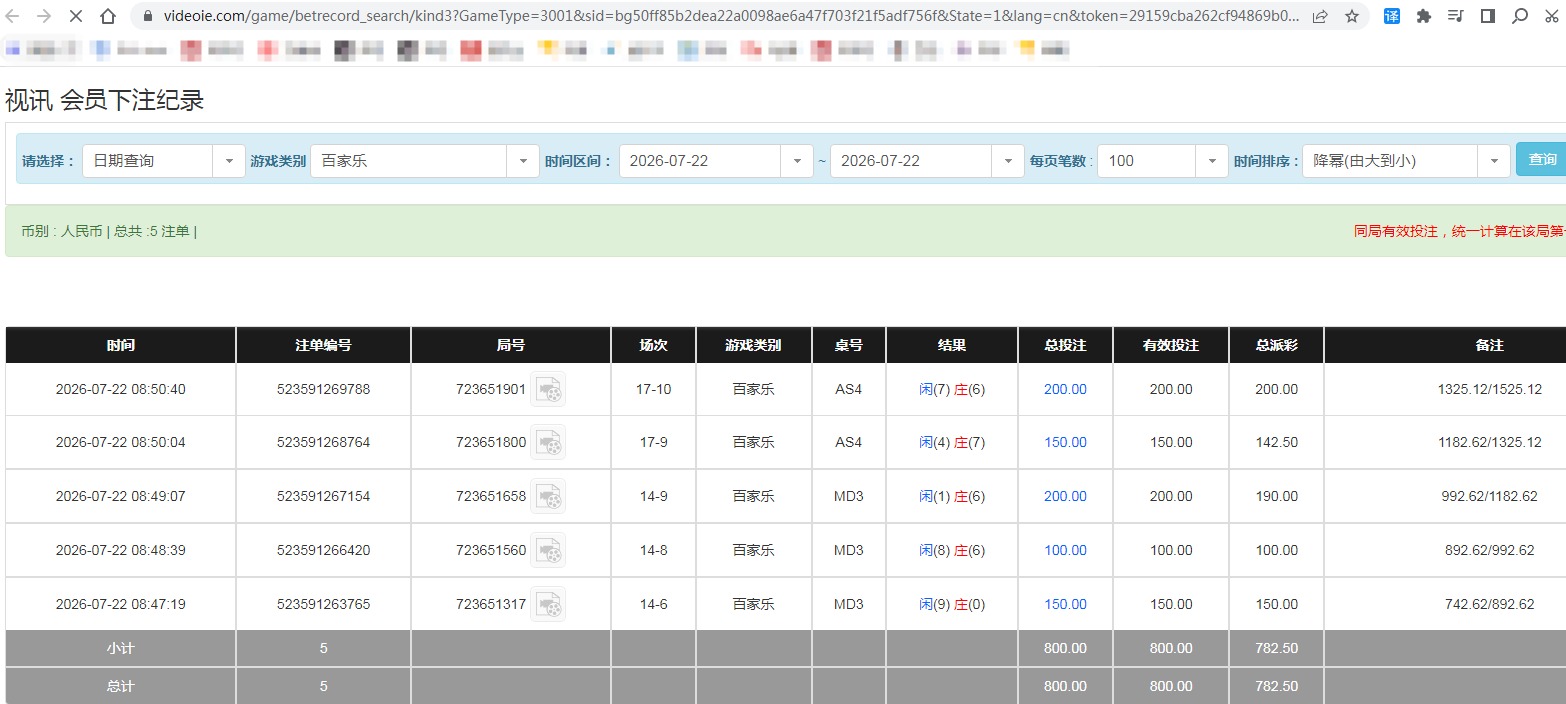Open video replay for round 723651800
1566x704 pixels.
pyautogui.click(x=548, y=442)
